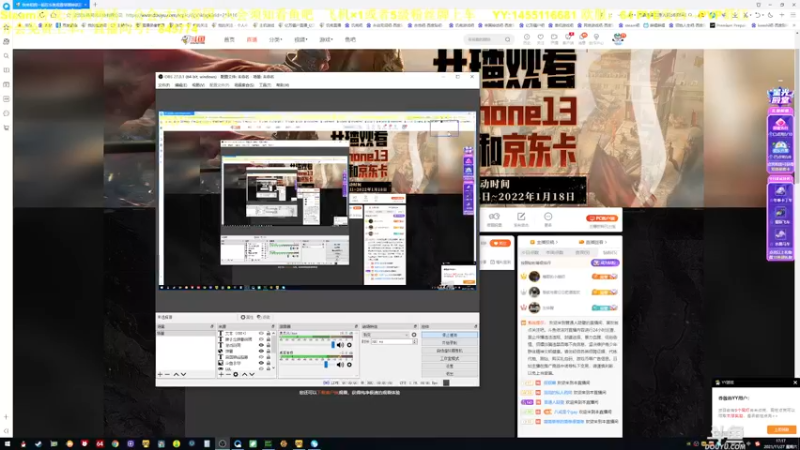Open the scene transition type dropdown

[386, 335]
